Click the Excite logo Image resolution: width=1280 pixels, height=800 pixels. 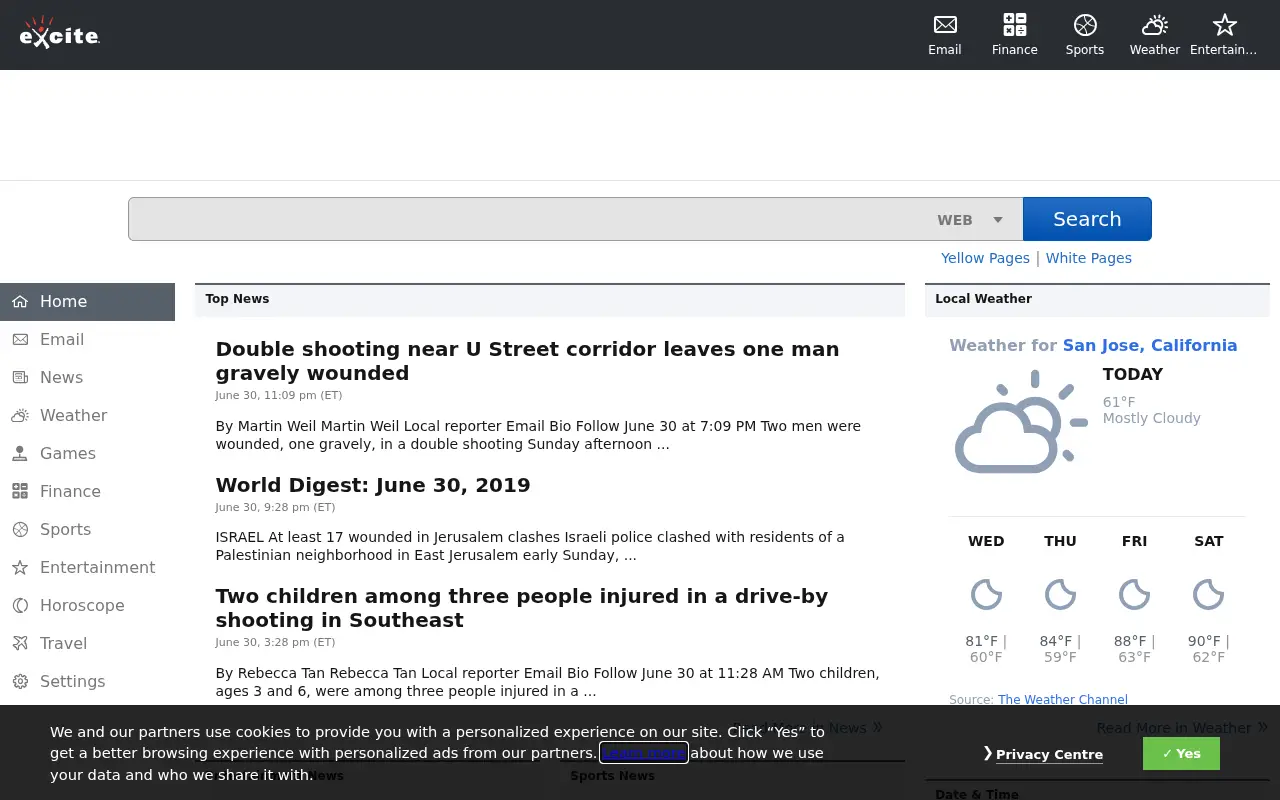coord(59,33)
